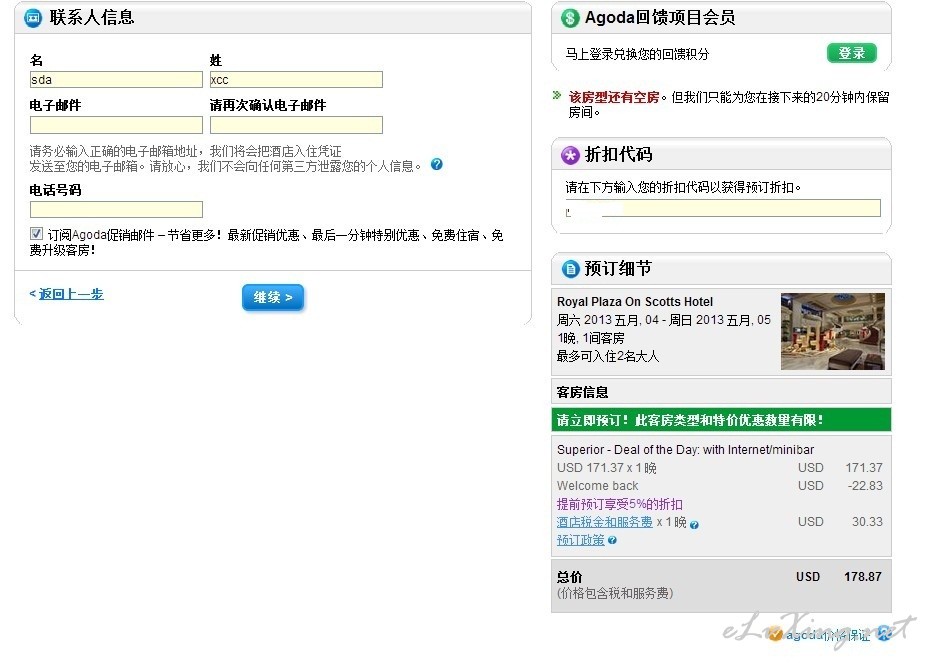Click the Royal Plaza On Scotts Hotel name
Viewport: 927px width, 663px height.
635,302
